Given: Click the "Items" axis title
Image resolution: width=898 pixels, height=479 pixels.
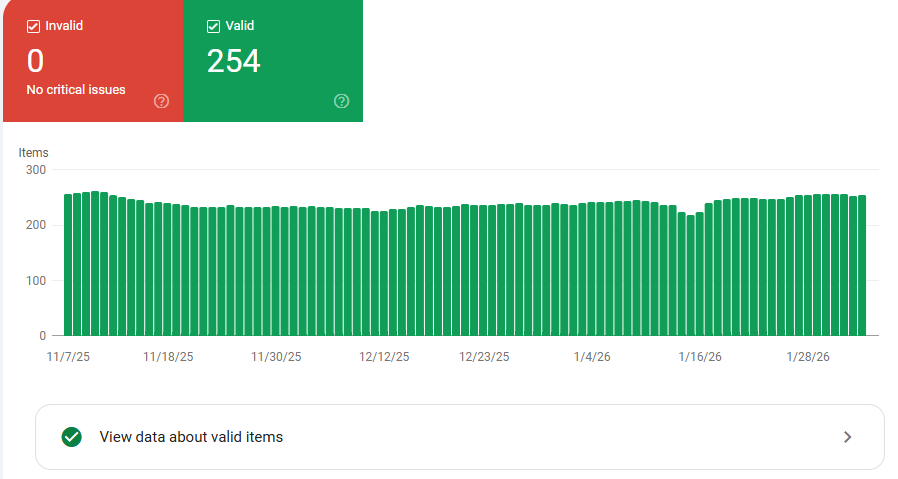Looking at the screenshot, I should (34, 153).
